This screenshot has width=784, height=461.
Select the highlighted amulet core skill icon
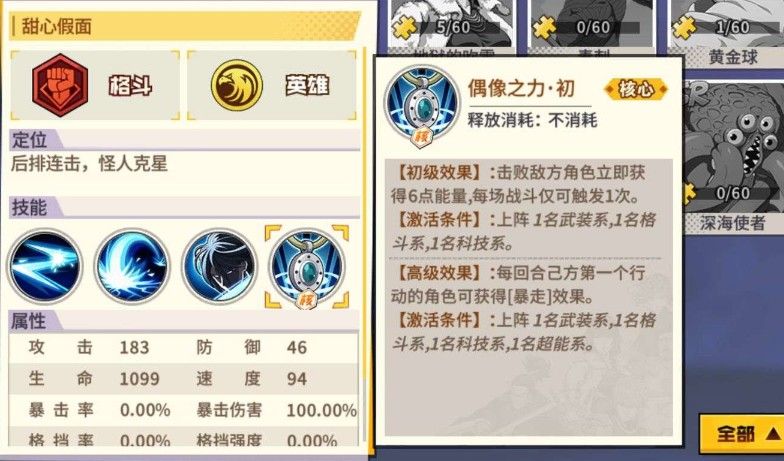[x=306, y=267]
